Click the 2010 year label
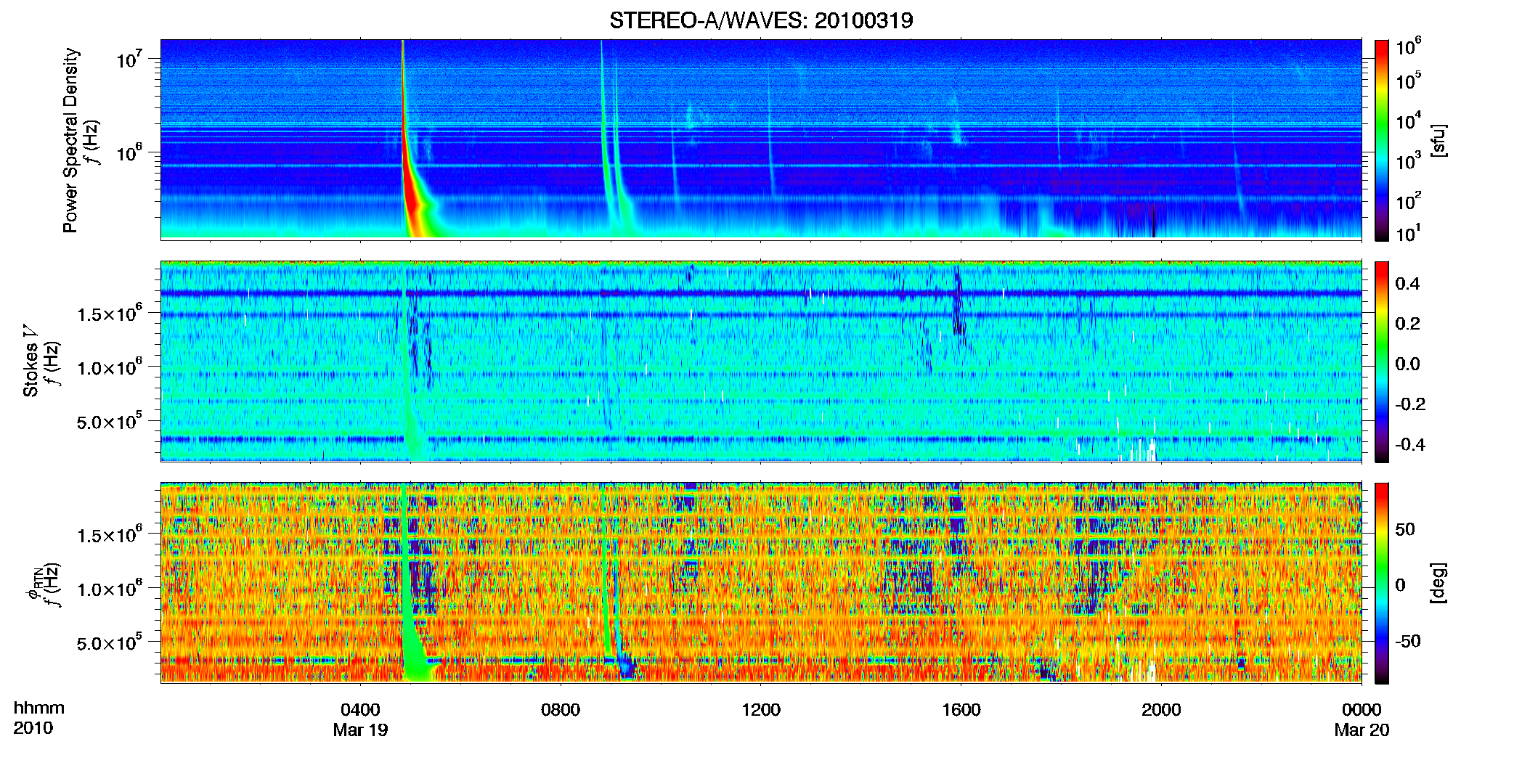This screenshot has height=784, width=1522. tap(33, 728)
